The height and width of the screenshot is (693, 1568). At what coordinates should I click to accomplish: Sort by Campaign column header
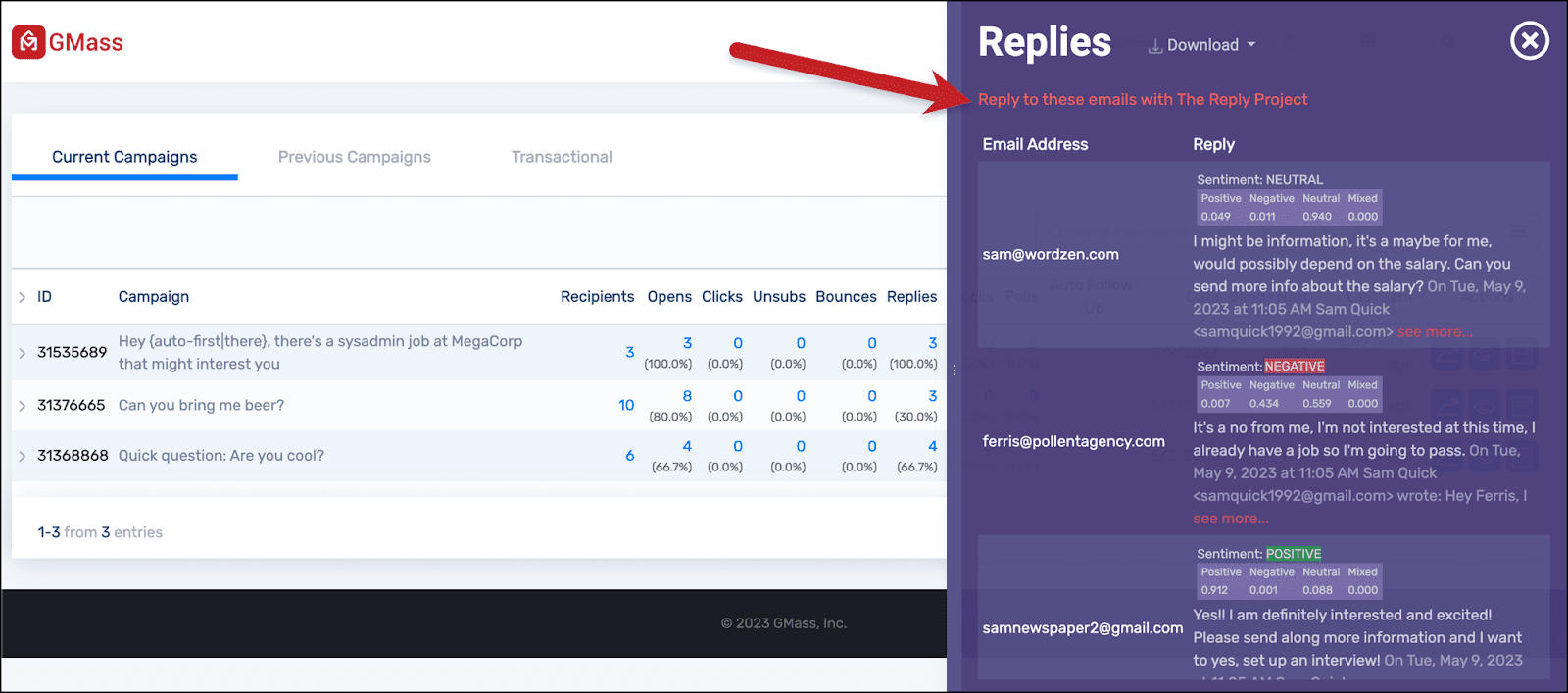(154, 297)
